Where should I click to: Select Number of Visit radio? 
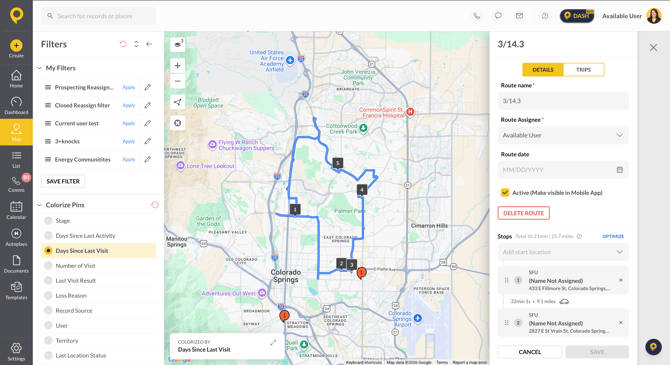click(48, 265)
